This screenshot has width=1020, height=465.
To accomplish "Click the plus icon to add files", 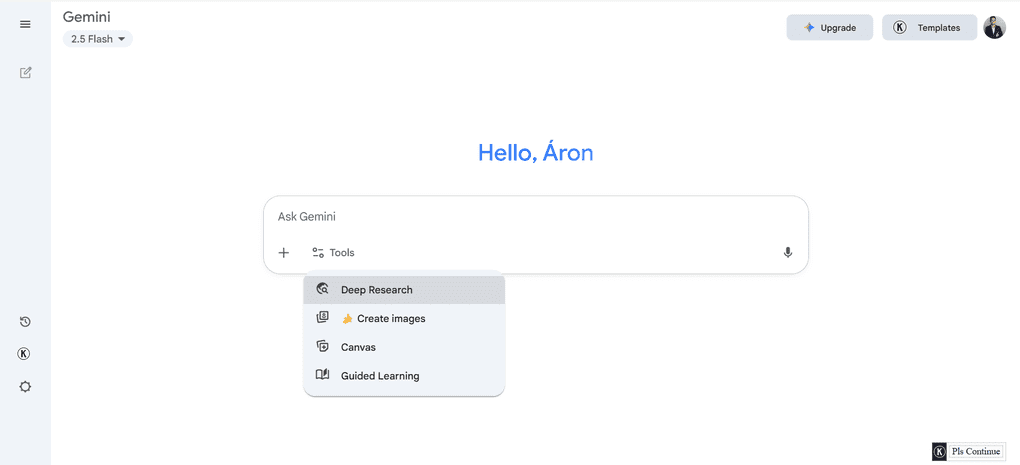I will (284, 253).
